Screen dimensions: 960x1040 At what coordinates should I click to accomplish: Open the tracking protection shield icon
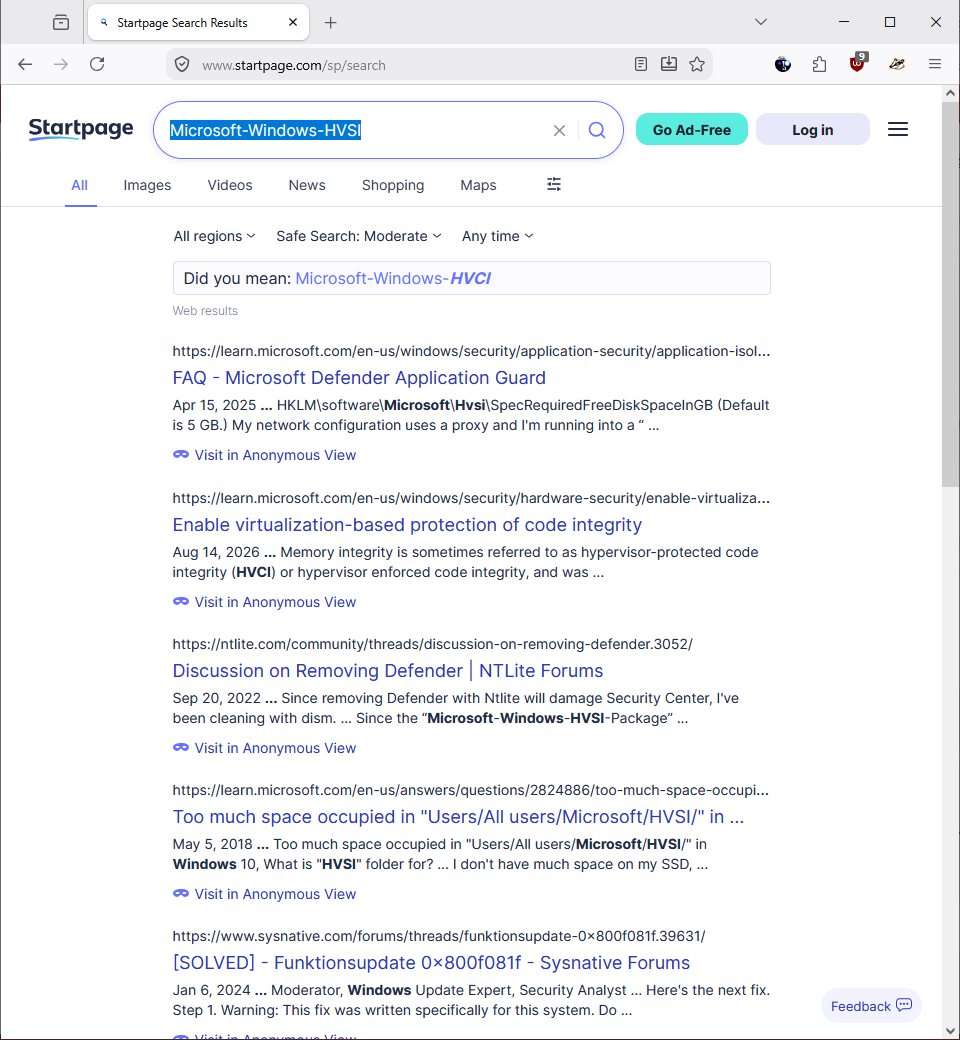coord(182,64)
